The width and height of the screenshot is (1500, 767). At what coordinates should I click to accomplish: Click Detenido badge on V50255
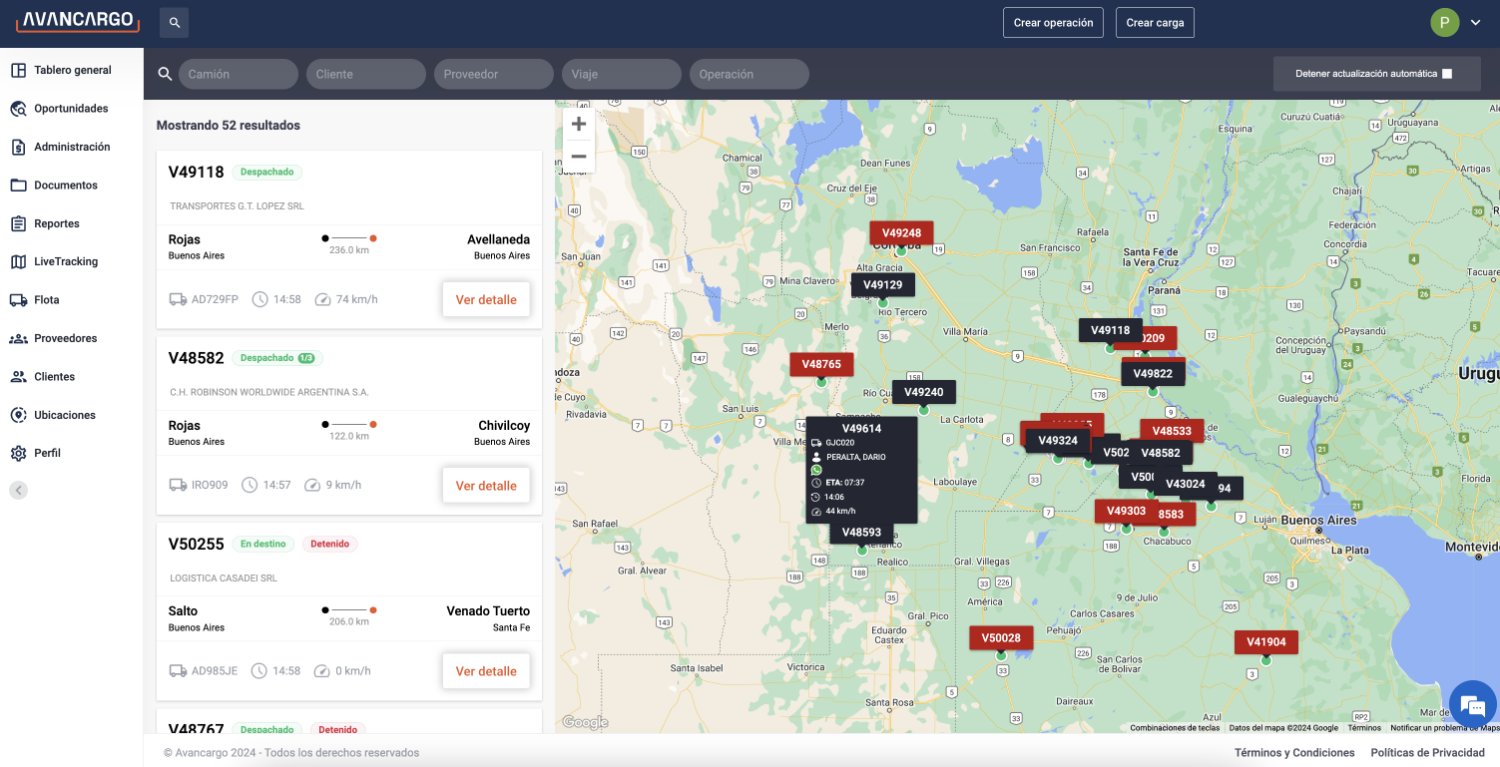(x=330, y=544)
